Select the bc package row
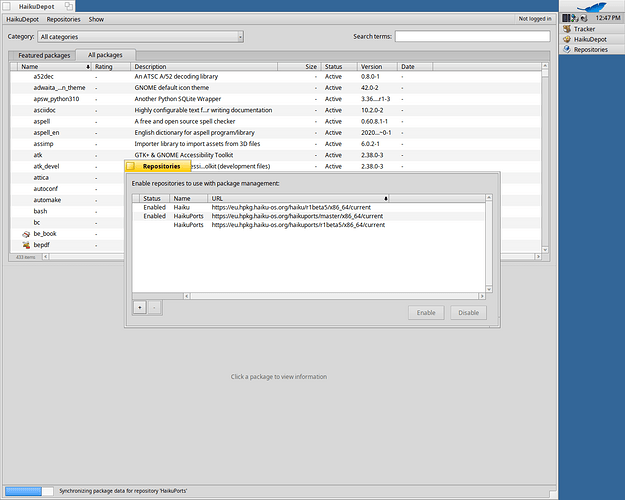The image size is (625, 500). click(67, 222)
